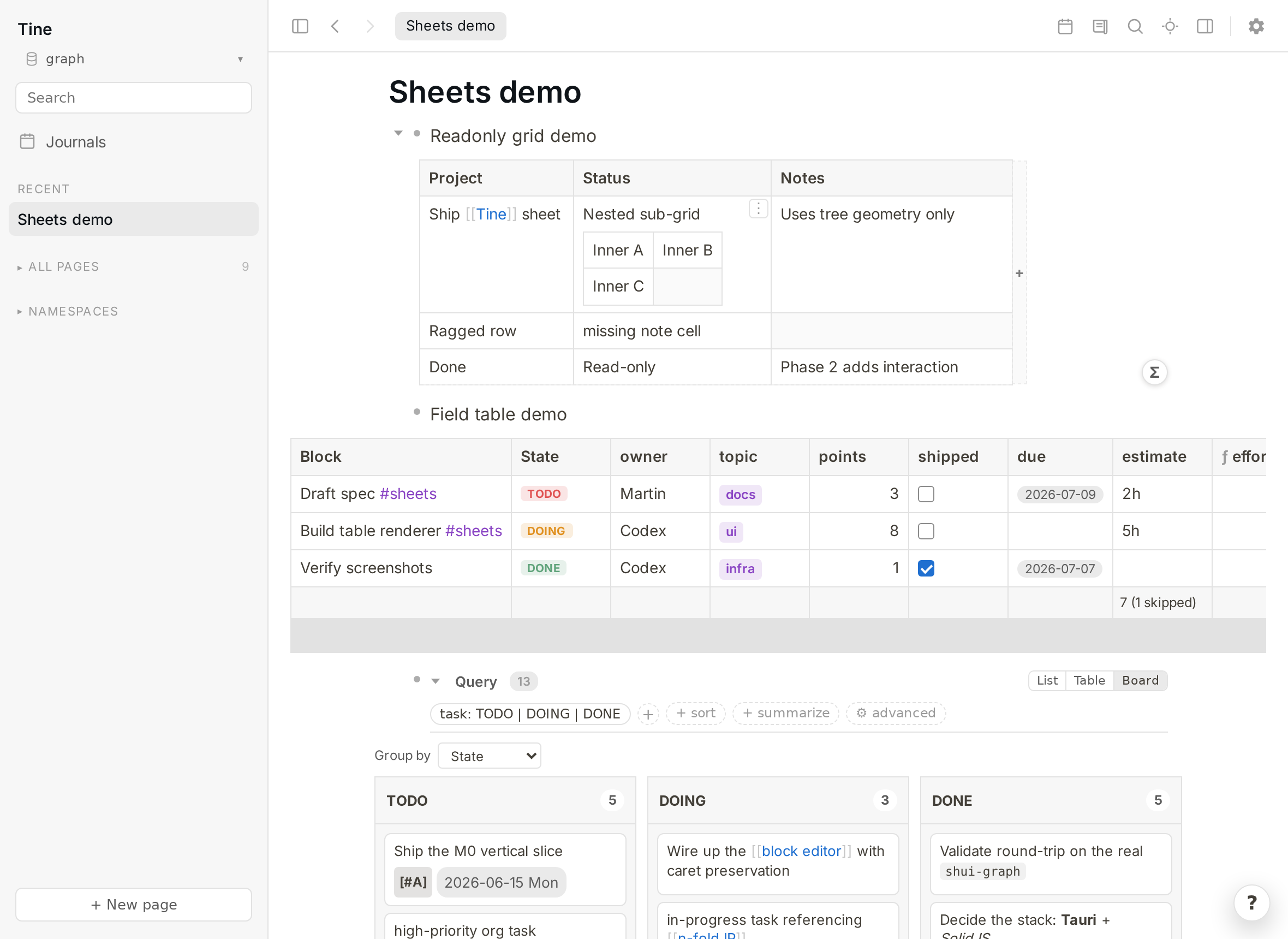Uncheck shipped for Verify screenshots row

(x=926, y=568)
